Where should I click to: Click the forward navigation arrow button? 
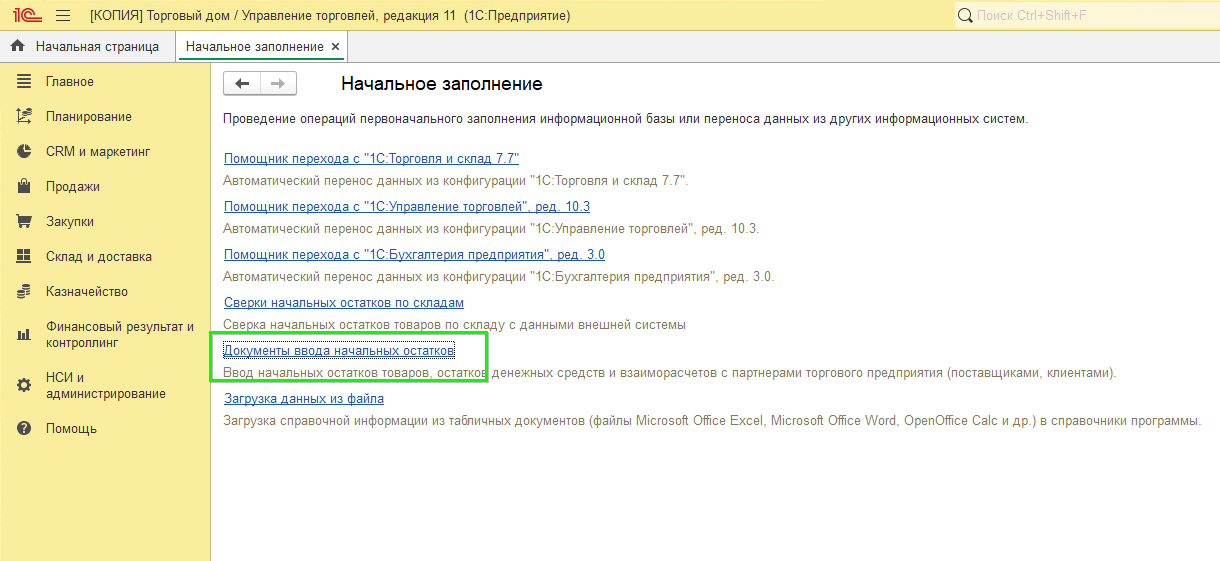[278, 84]
